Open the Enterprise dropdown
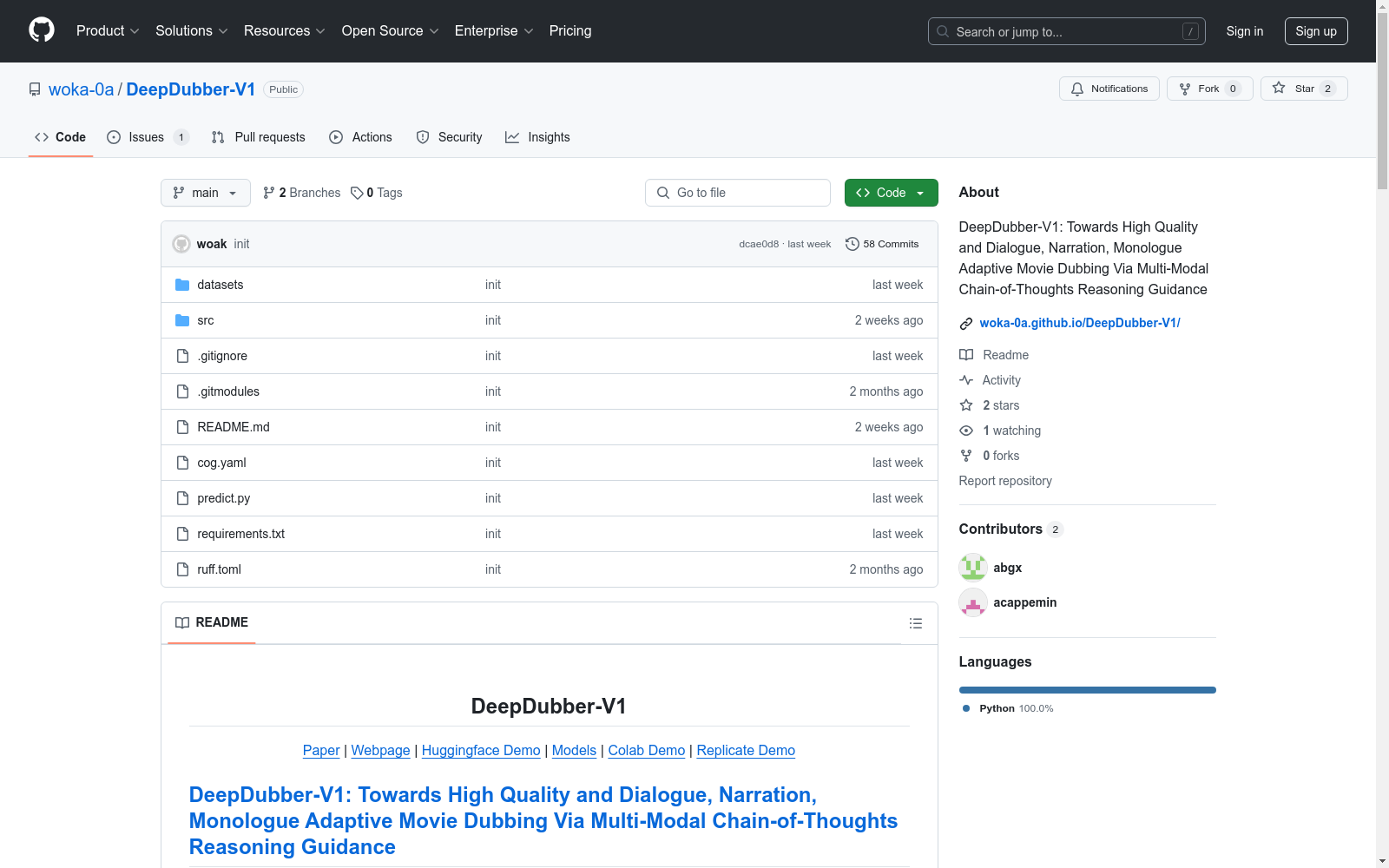The image size is (1389, 868). 494,30
